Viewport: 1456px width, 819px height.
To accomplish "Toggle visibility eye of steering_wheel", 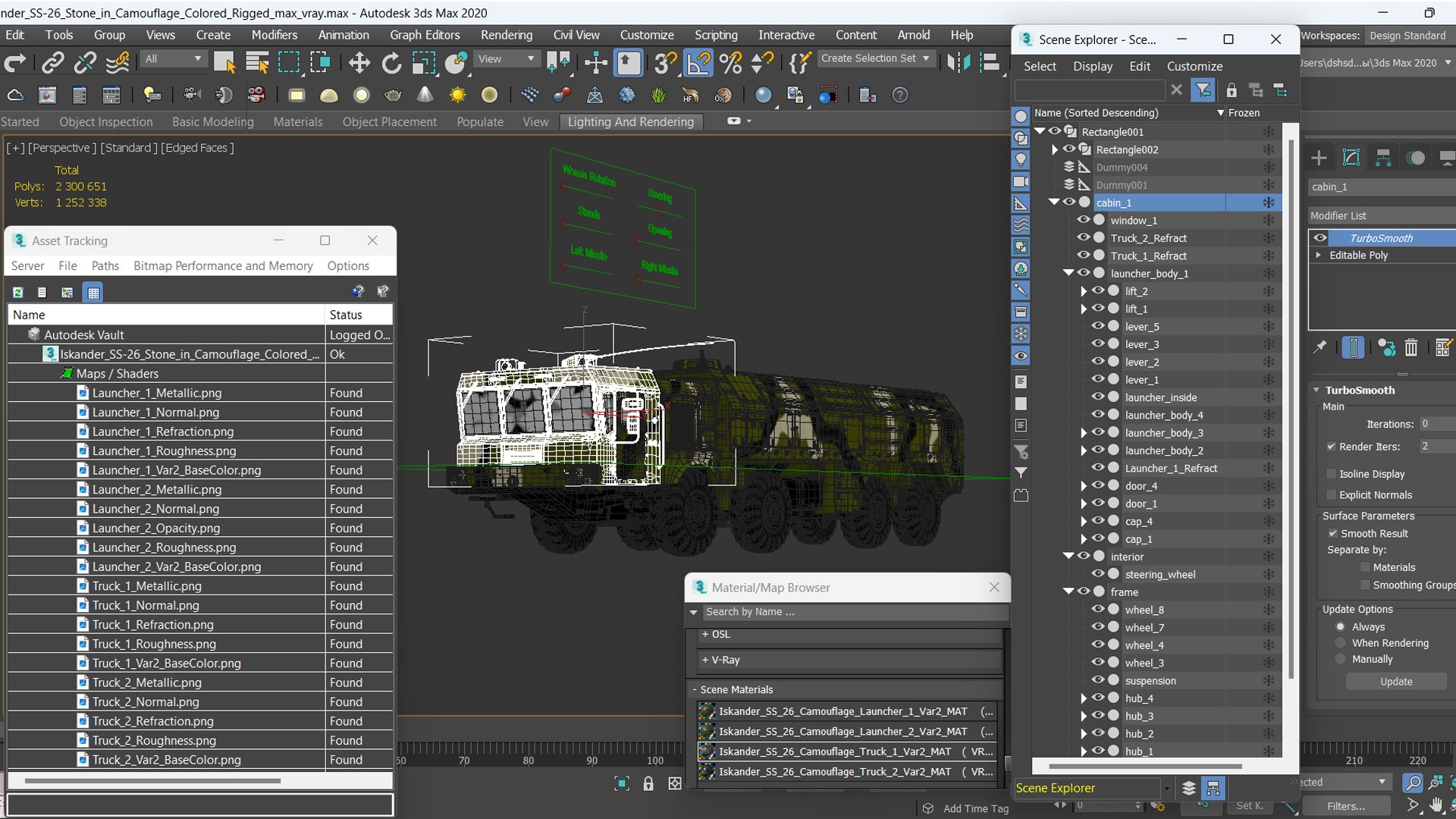I will (x=1097, y=574).
